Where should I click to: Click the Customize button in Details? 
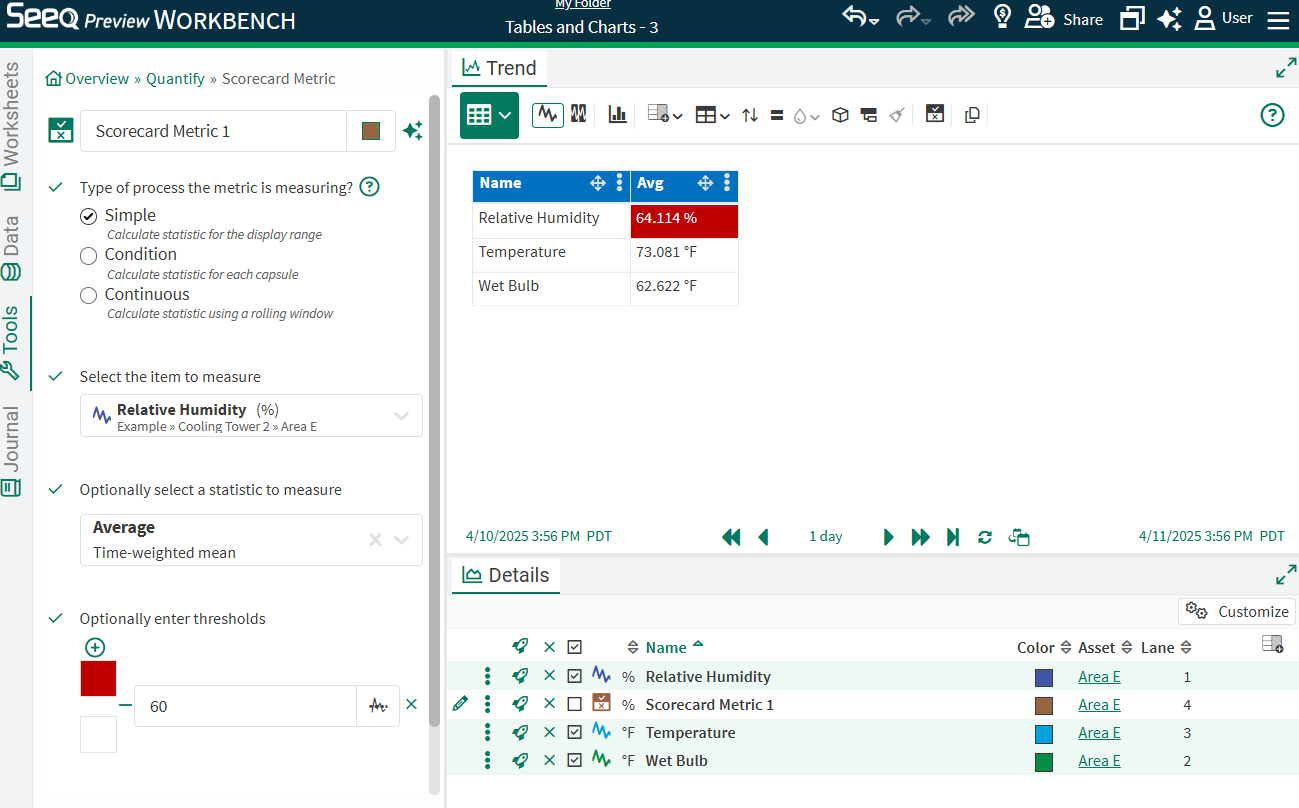click(1237, 611)
